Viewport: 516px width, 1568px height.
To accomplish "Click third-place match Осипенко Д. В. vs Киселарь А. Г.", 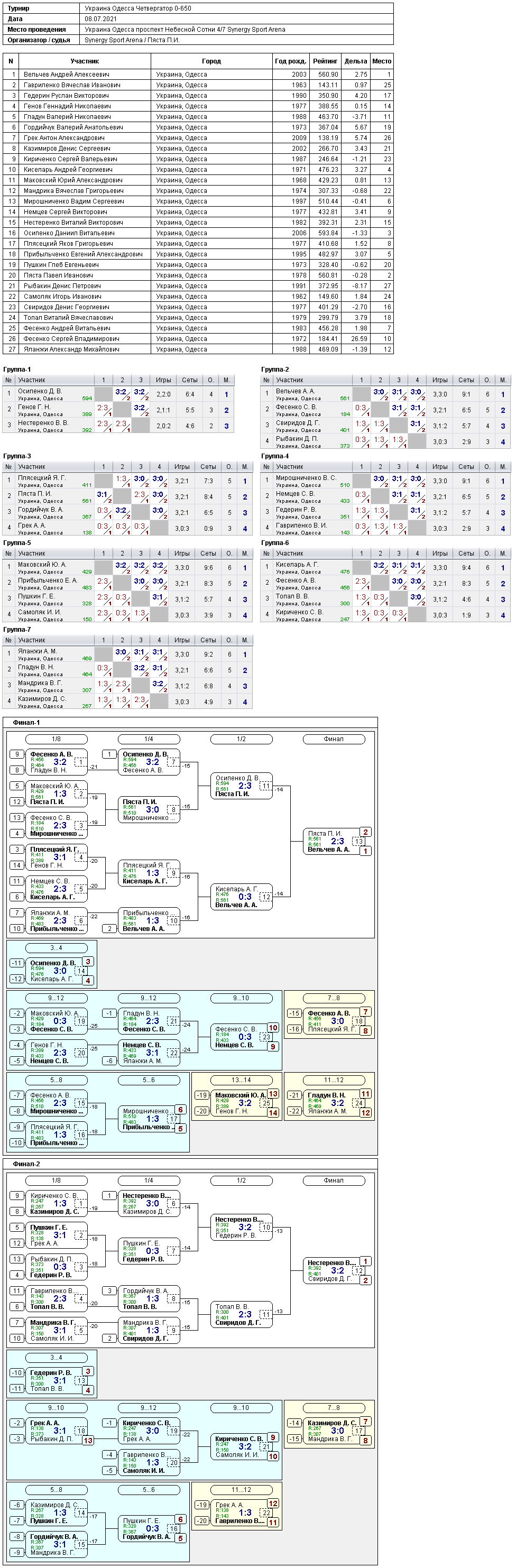I will click(56, 971).
